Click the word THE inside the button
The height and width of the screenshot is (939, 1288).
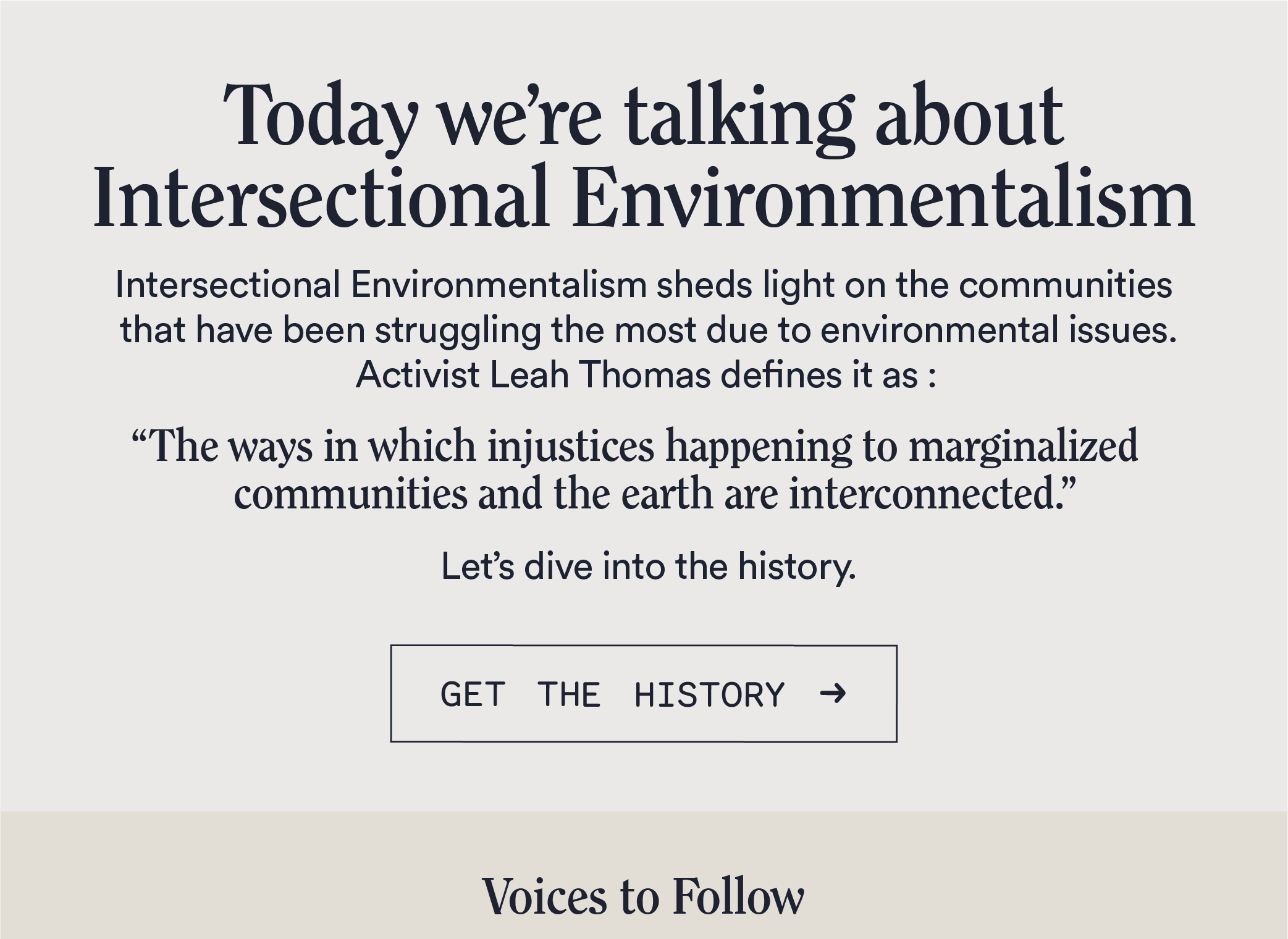coord(569,694)
